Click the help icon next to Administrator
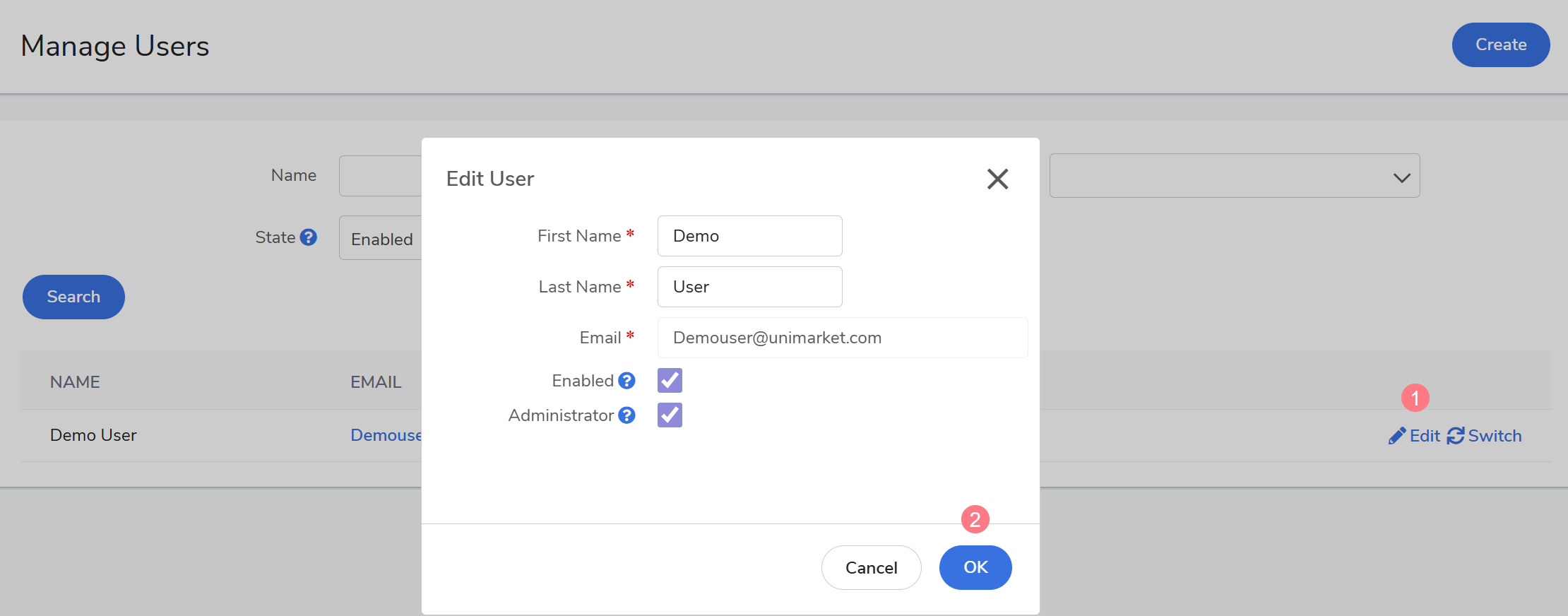 tap(626, 415)
